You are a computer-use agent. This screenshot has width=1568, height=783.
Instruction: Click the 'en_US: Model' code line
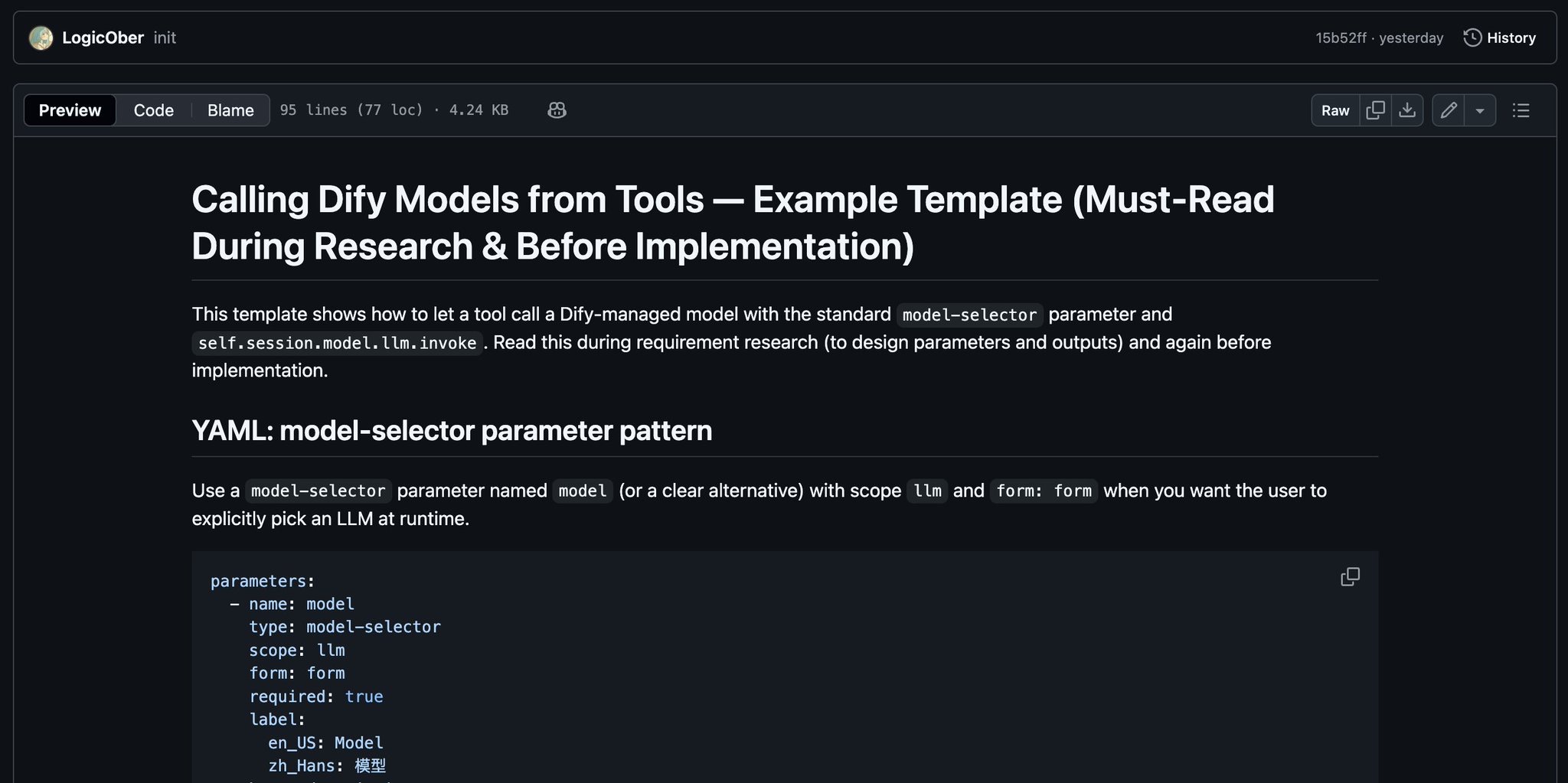325,742
